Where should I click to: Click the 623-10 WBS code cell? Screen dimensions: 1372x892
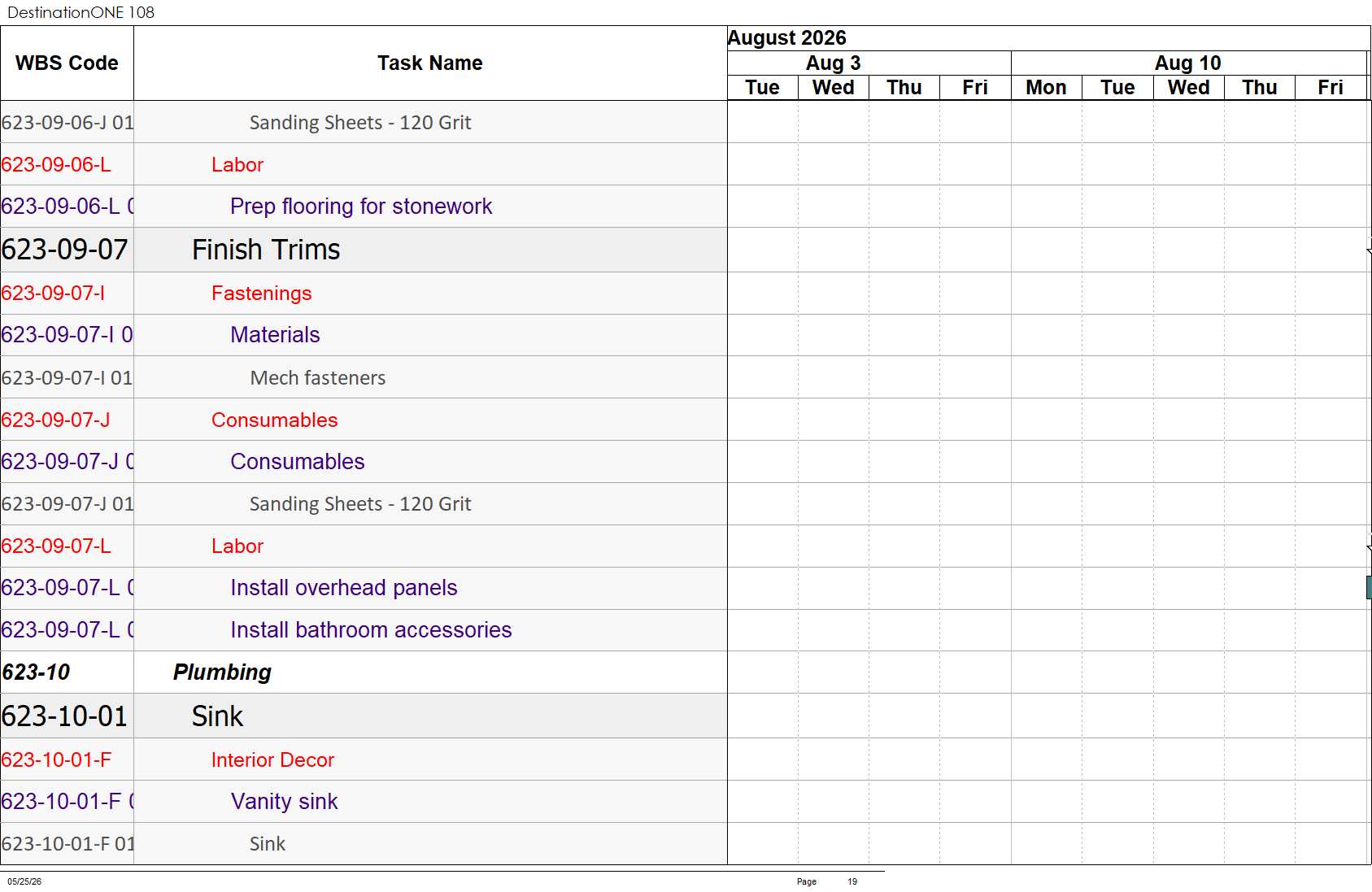click(x=36, y=672)
